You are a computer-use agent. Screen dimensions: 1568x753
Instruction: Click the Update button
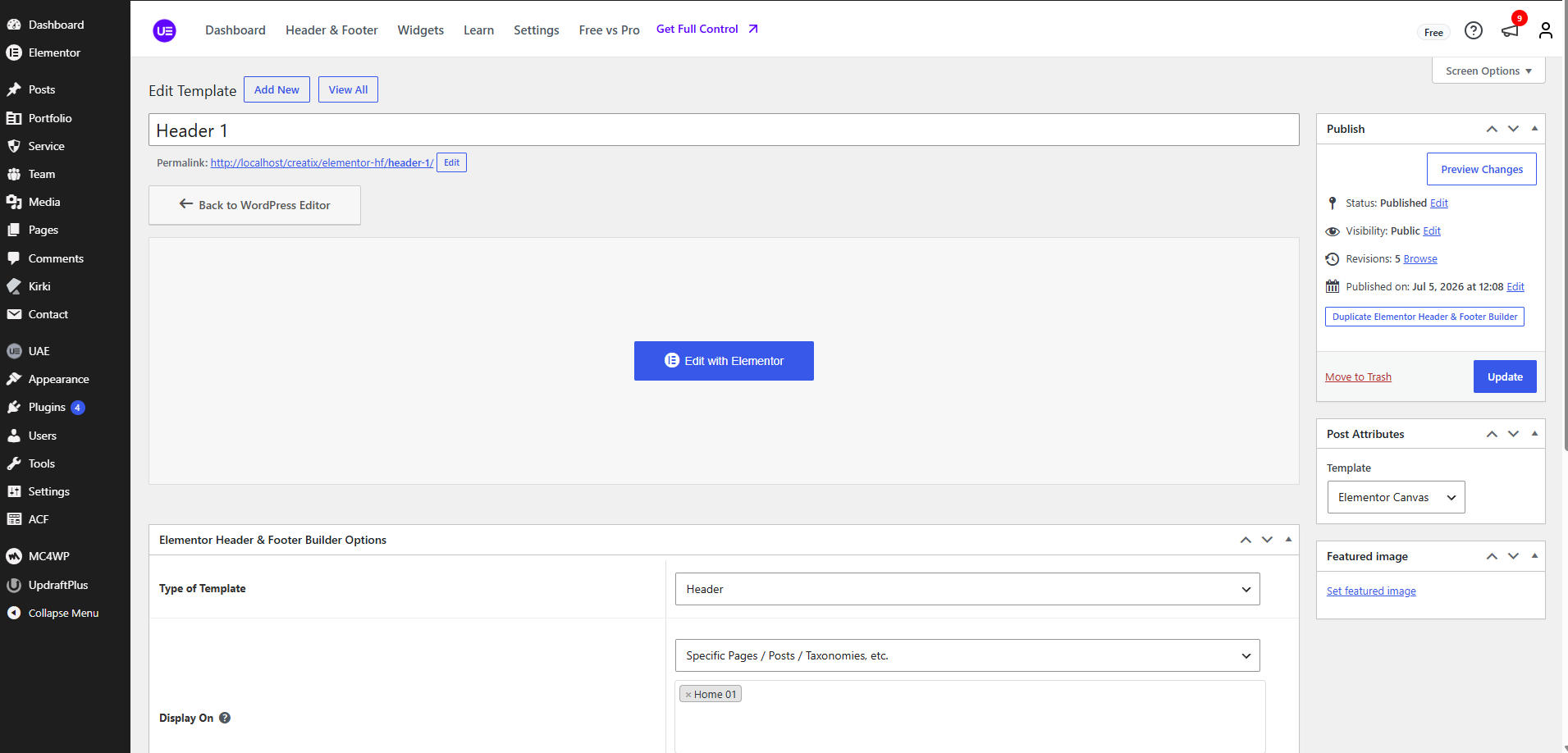point(1505,376)
